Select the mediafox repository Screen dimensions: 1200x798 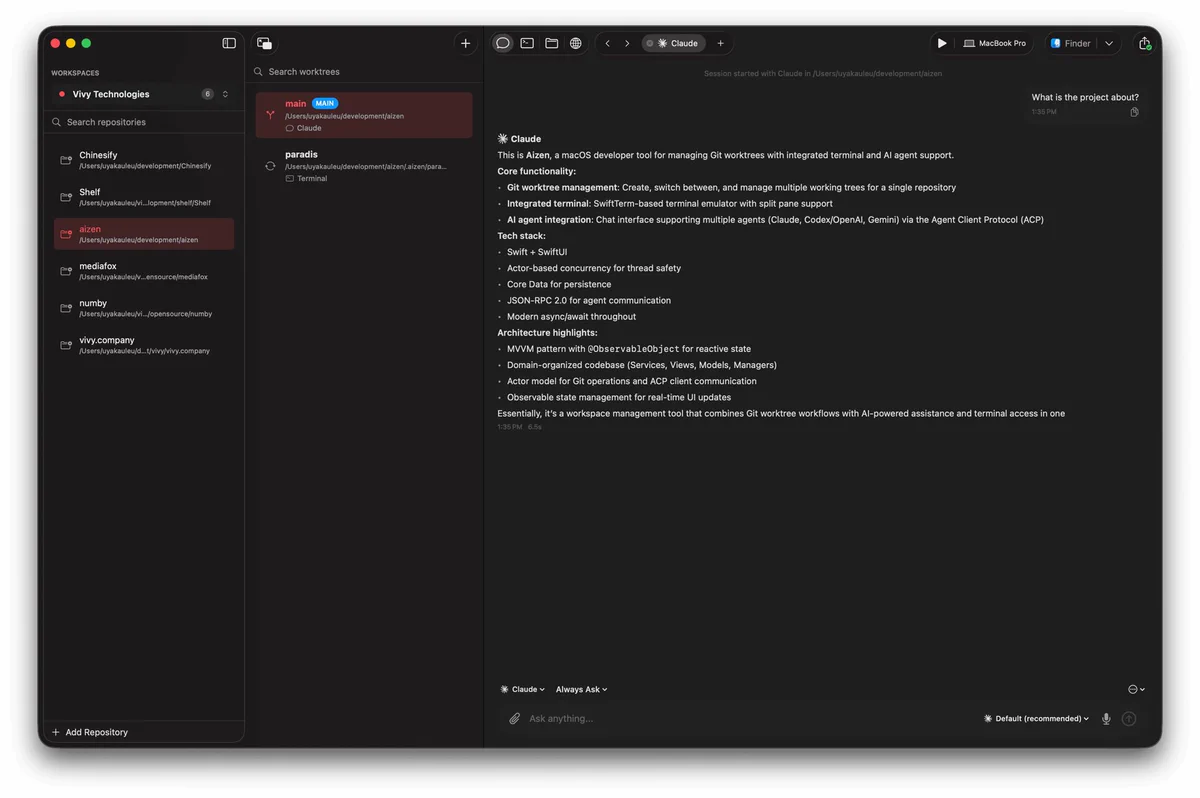click(144, 271)
